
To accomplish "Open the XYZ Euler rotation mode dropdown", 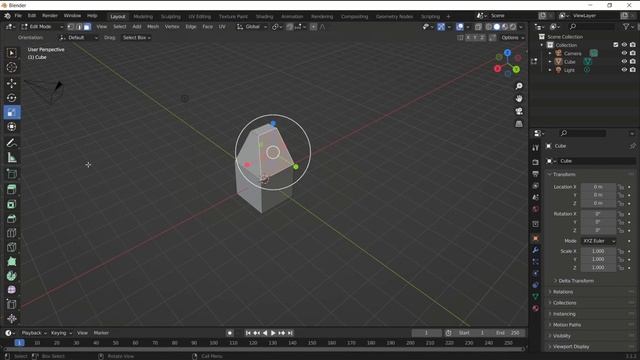I will [598, 241].
